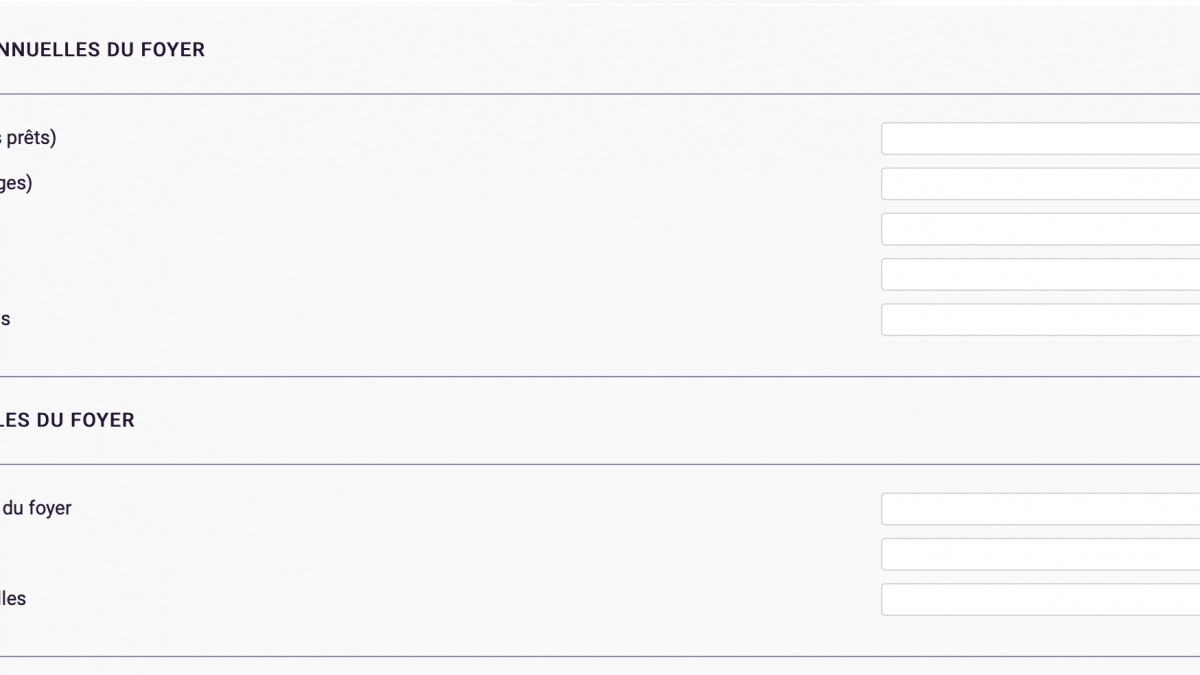Viewport: 1200px width, 675px height.
Task: Click the input field next to "prêts)" label
Action: point(1040,139)
